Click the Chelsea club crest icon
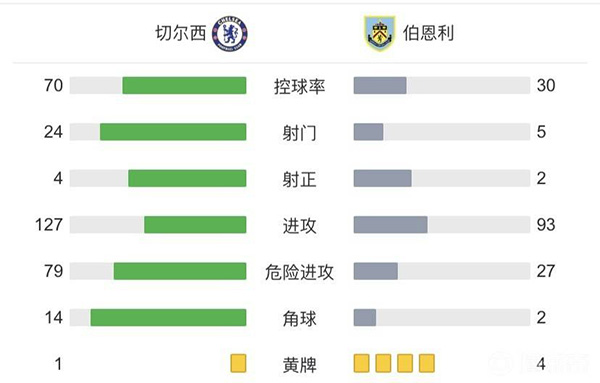 pos(230,34)
